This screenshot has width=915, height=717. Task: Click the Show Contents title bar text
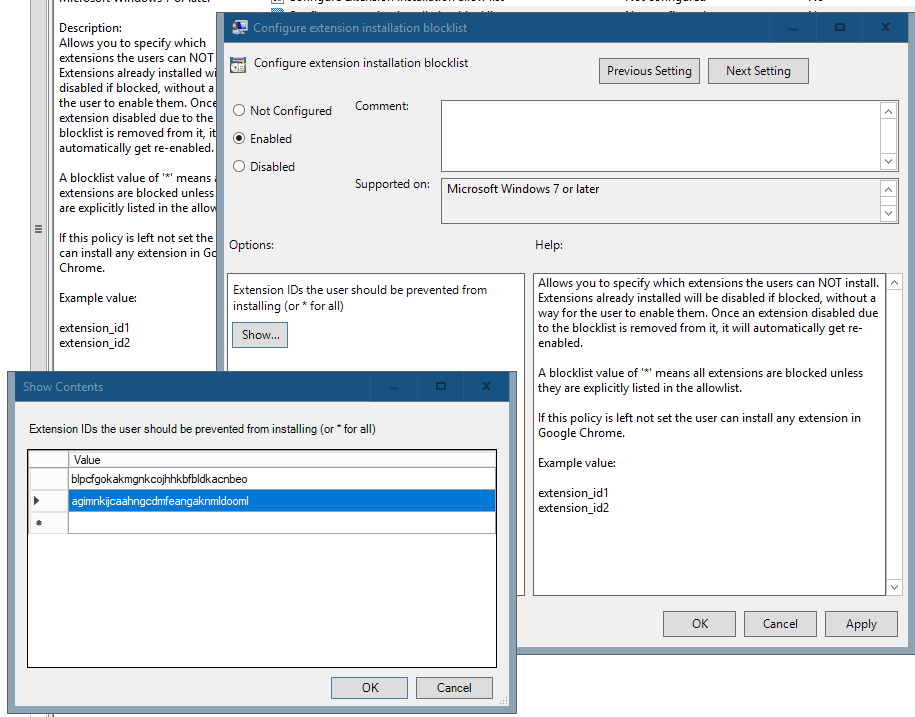[x=63, y=387]
